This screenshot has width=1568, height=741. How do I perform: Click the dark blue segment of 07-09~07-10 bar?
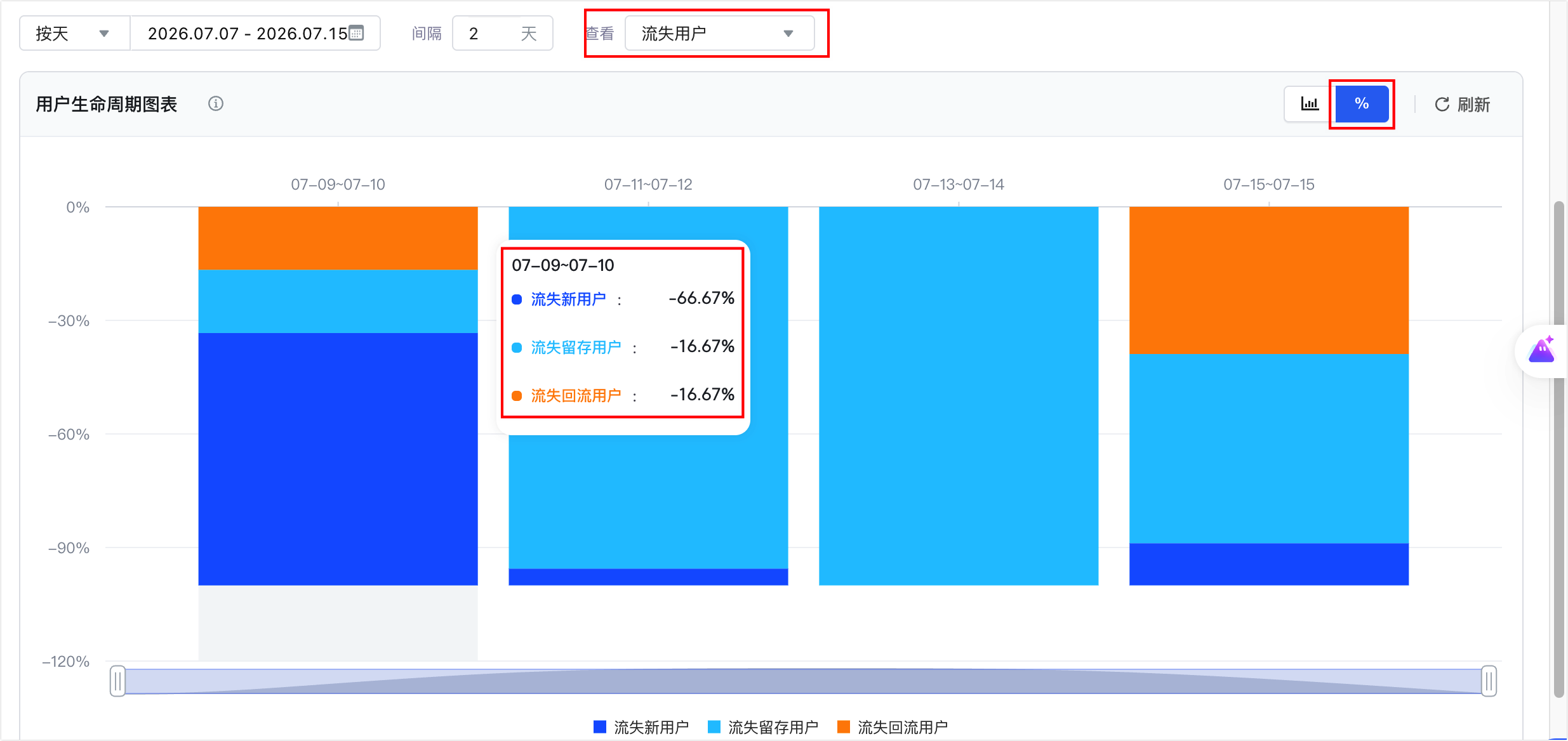point(338,459)
